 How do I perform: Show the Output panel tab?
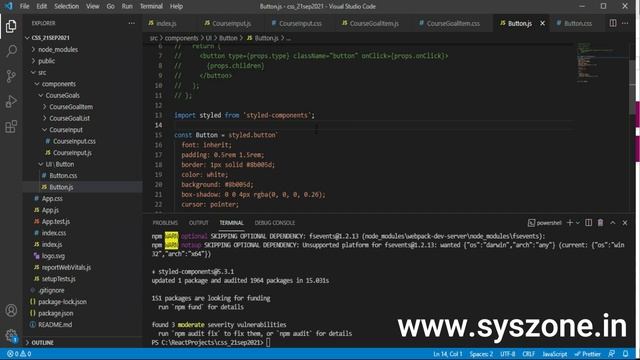point(198,223)
